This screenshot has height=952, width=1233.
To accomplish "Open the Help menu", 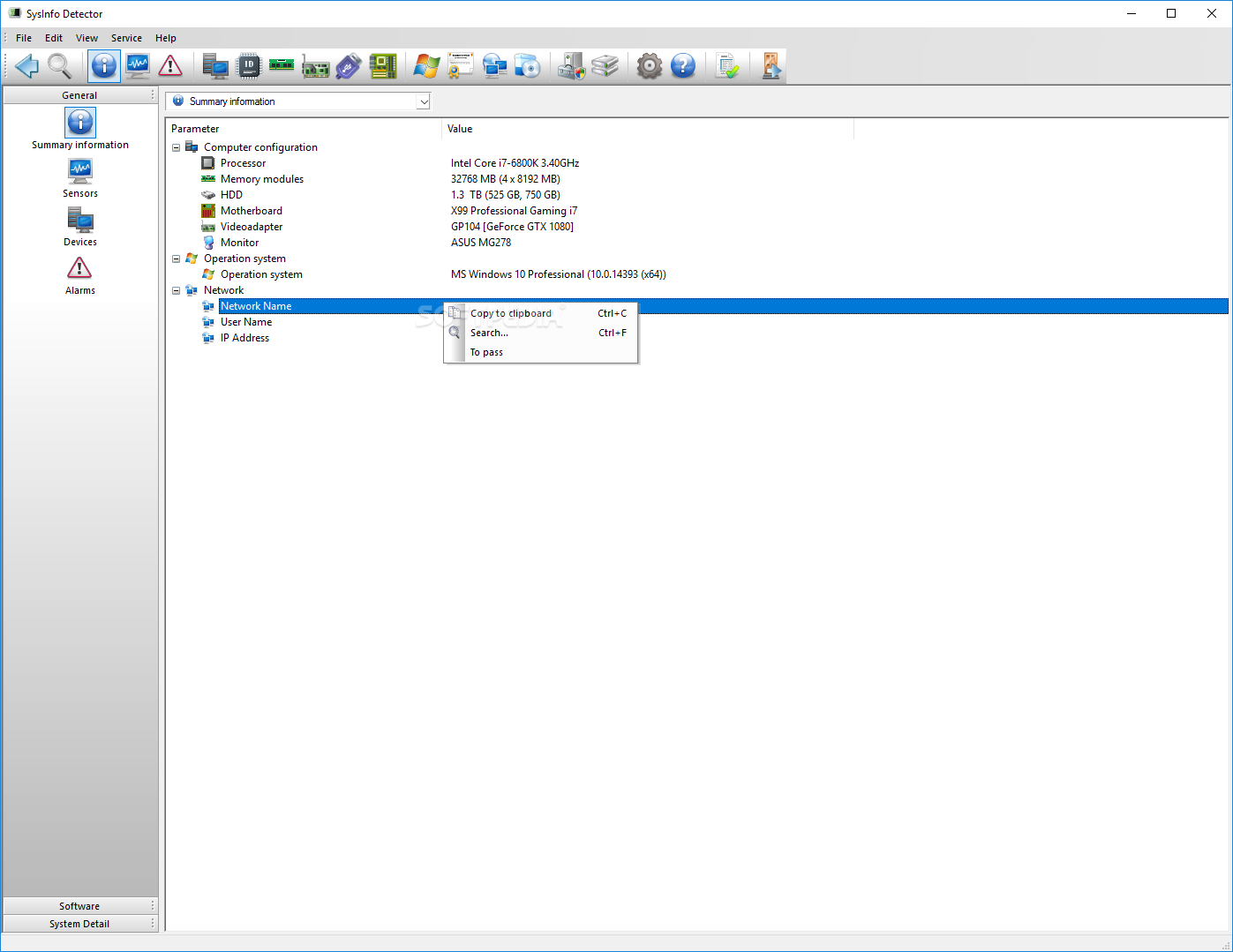I will (x=166, y=38).
